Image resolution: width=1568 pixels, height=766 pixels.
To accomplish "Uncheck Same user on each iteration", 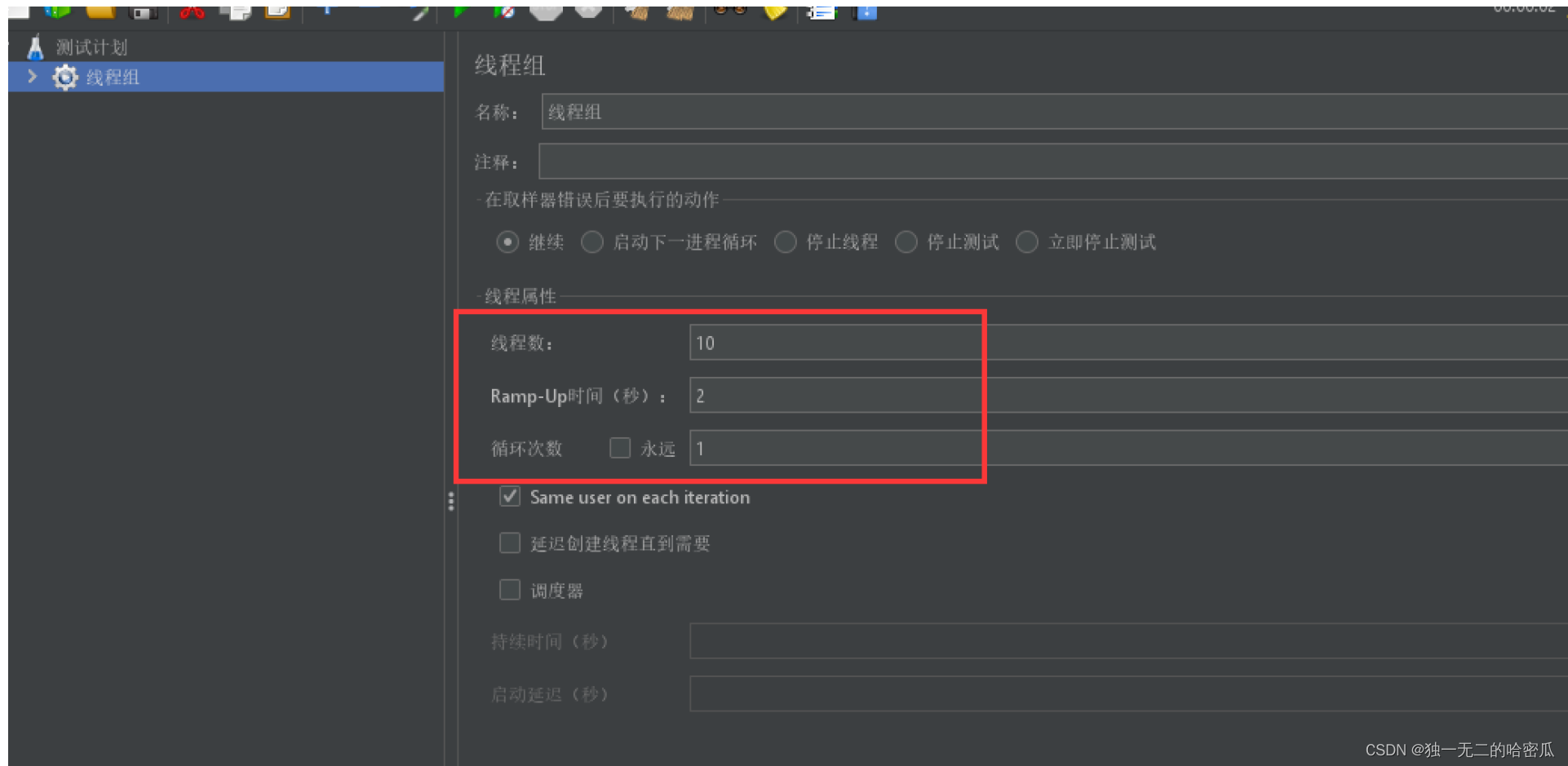I will (510, 496).
